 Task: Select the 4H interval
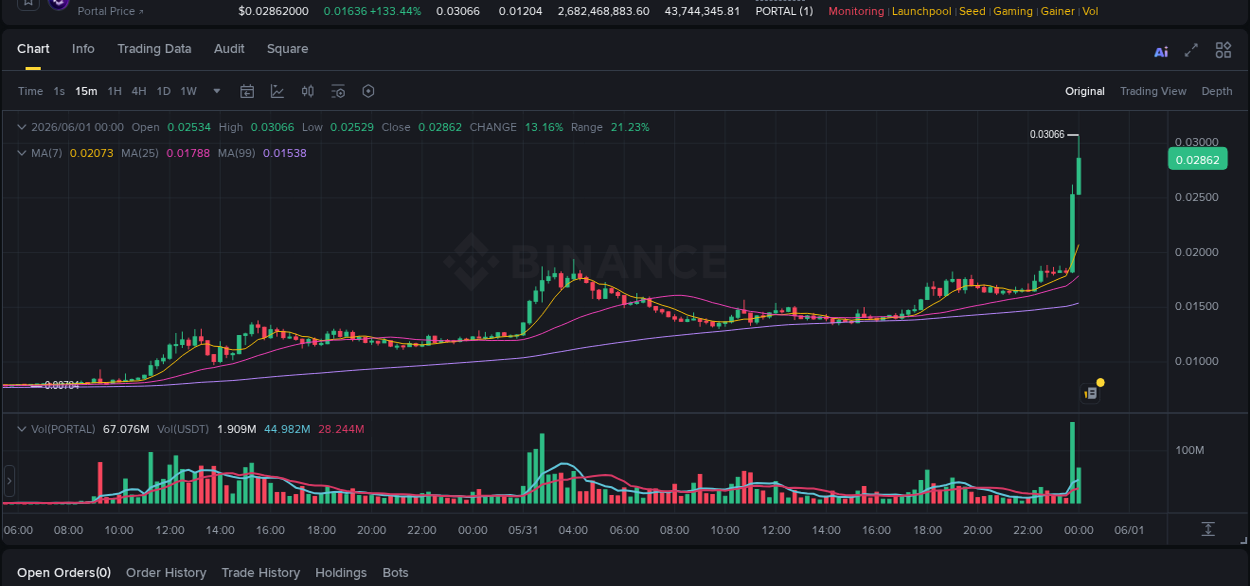[x=139, y=91]
